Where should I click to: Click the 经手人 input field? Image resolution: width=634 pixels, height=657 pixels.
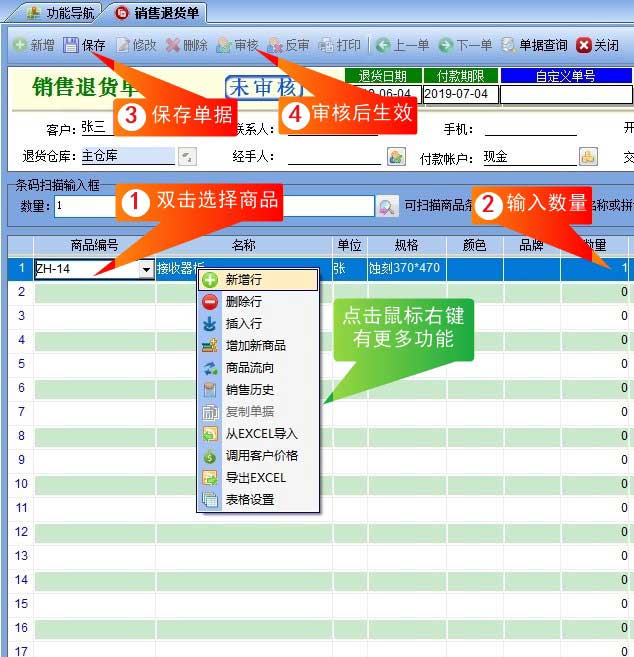click(334, 157)
